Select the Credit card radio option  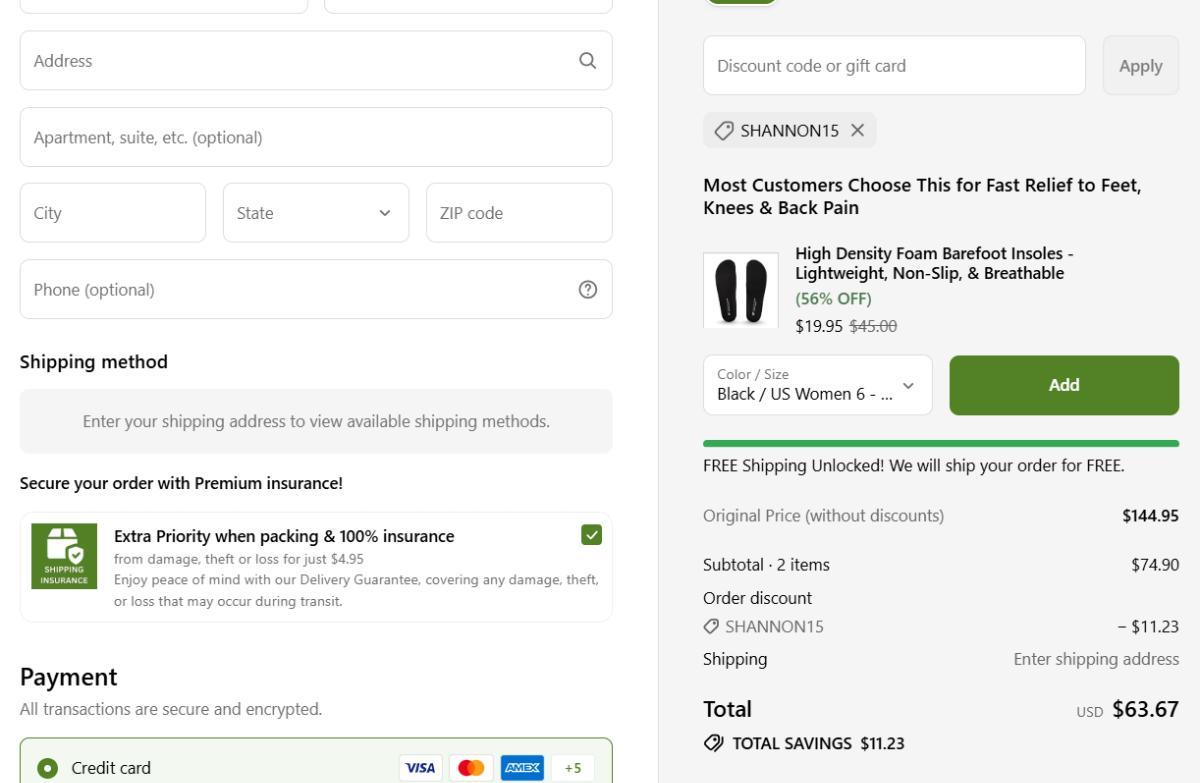(x=47, y=768)
